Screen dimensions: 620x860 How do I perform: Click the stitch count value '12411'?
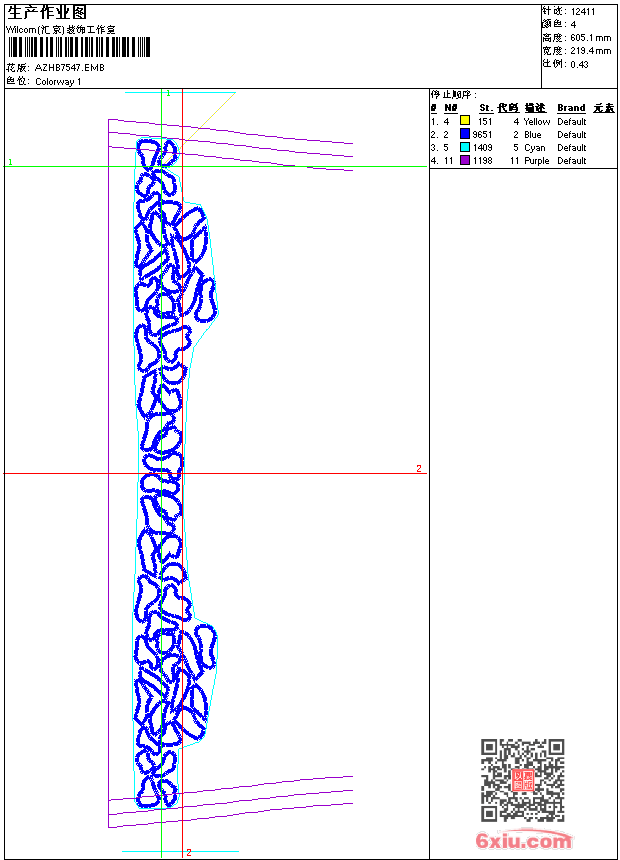(583, 12)
